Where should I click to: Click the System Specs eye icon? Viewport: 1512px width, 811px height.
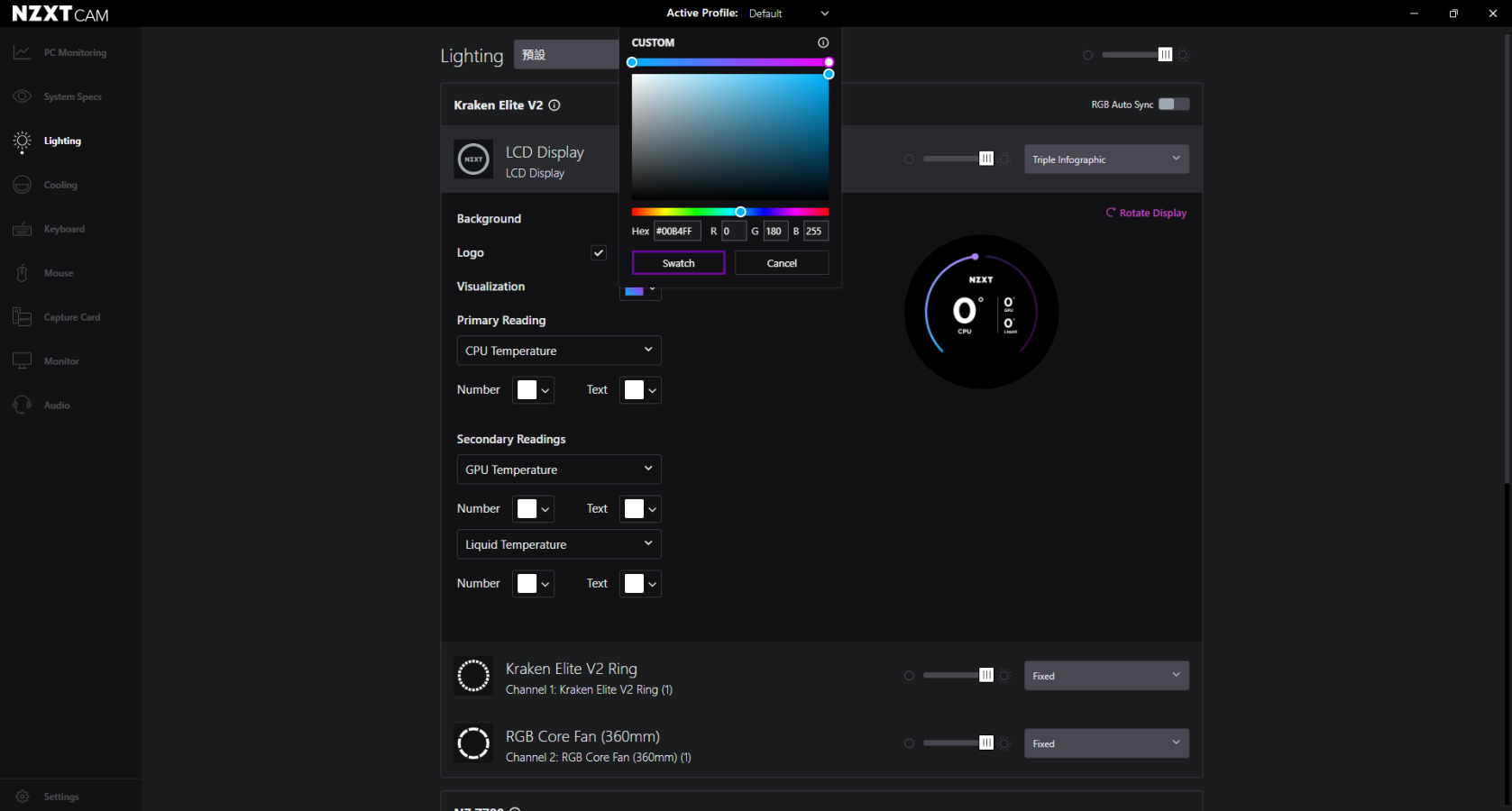pyautogui.click(x=23, y=96)
